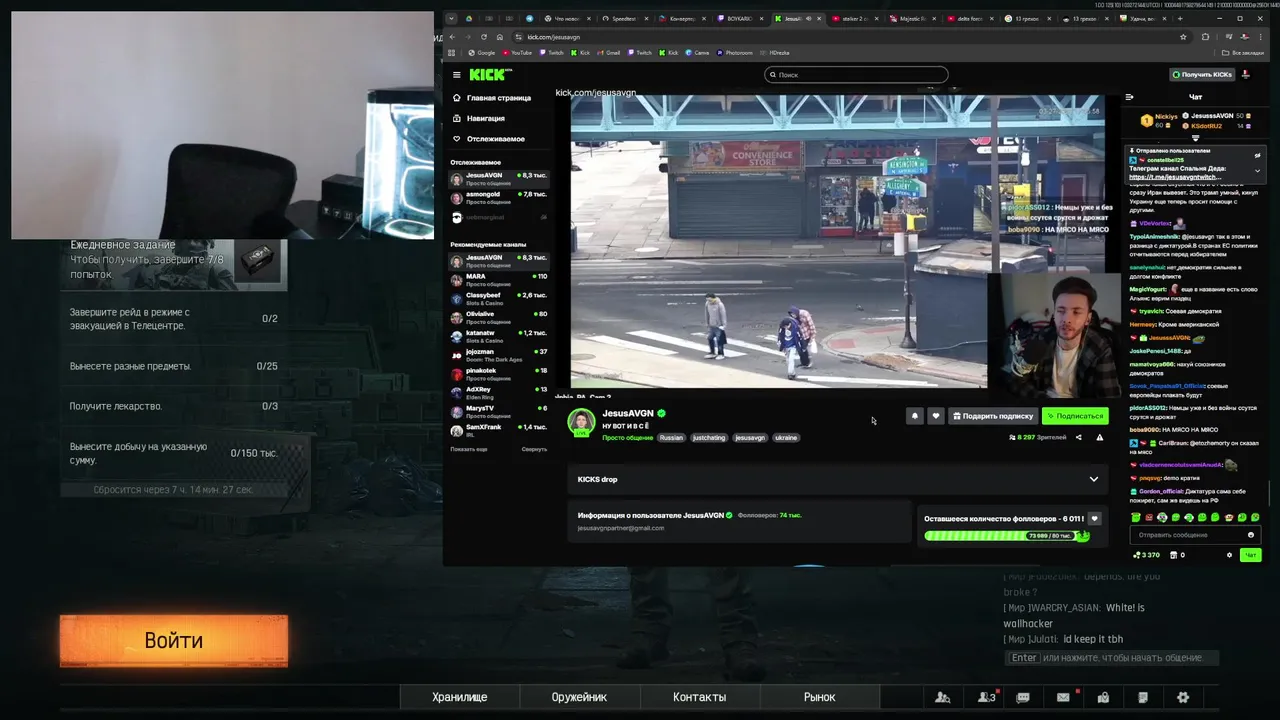The width and height of the screenshot is (1280, 720).
Task: Click the green Чат send button
Action: pyautogui.click(x=1250, y=555)
